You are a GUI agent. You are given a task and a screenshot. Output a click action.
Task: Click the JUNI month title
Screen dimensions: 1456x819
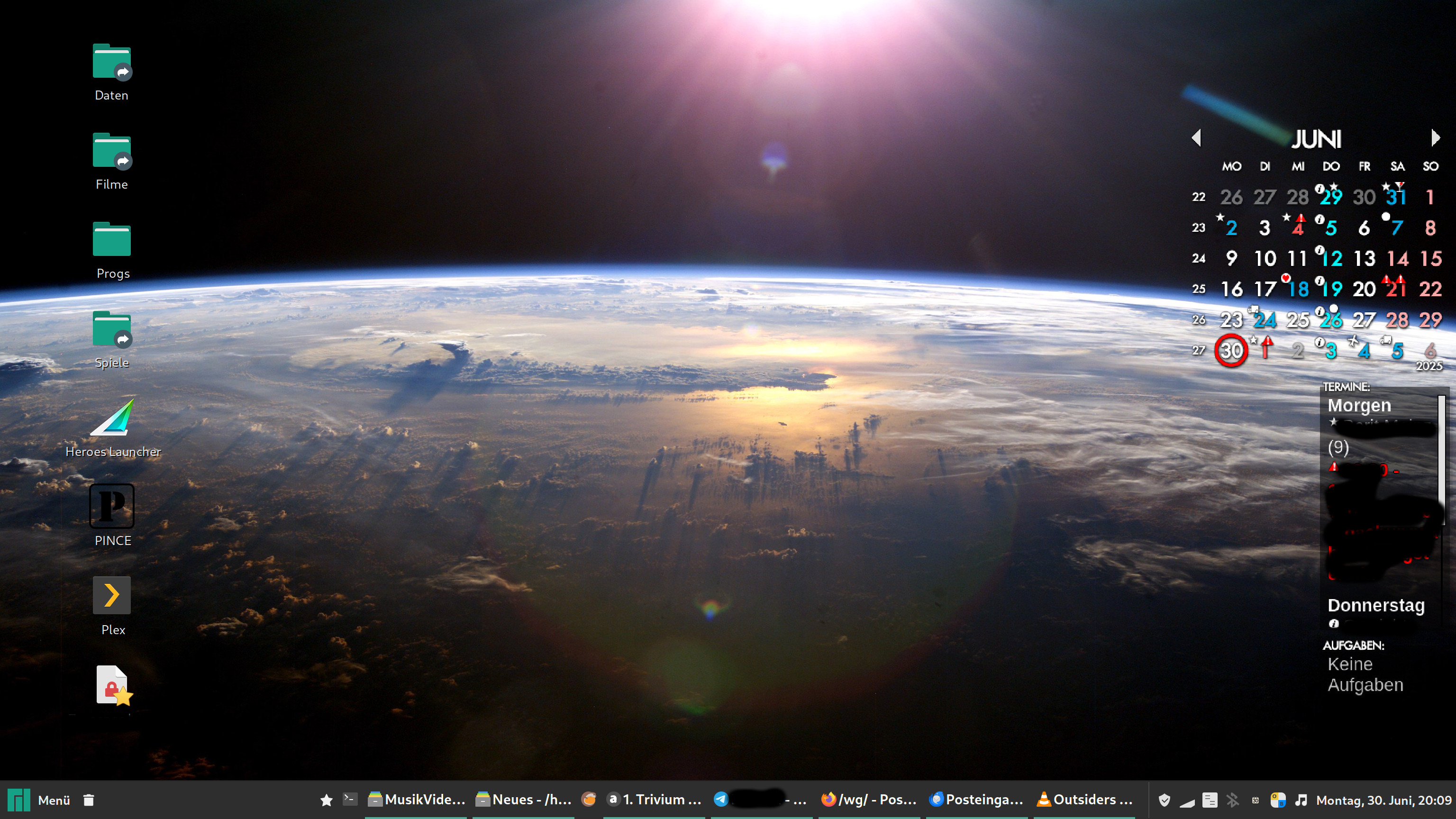click(1316, 140)
